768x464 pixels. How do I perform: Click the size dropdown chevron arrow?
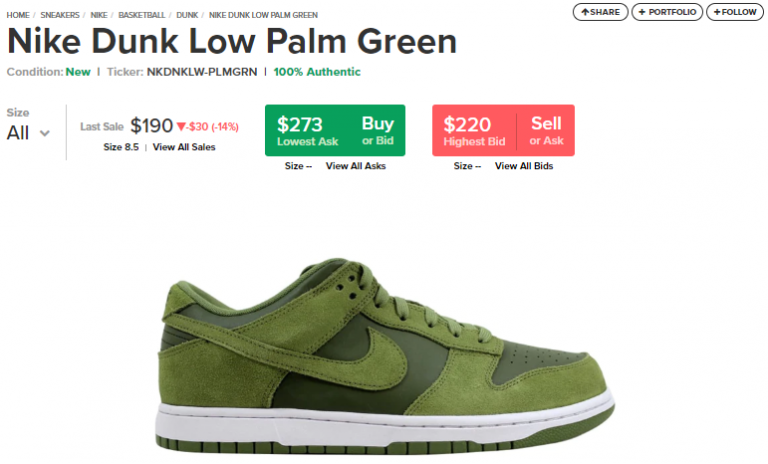click(x=45, y=133)
